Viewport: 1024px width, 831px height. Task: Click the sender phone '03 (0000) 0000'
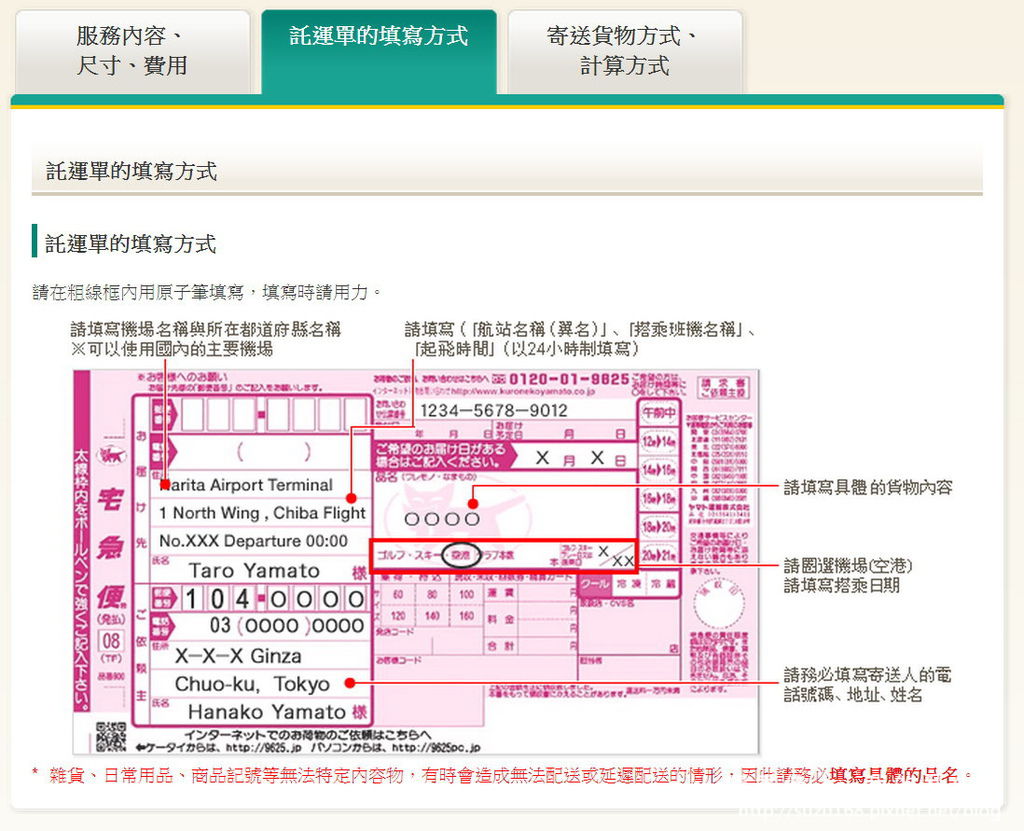tap(287, 626)
